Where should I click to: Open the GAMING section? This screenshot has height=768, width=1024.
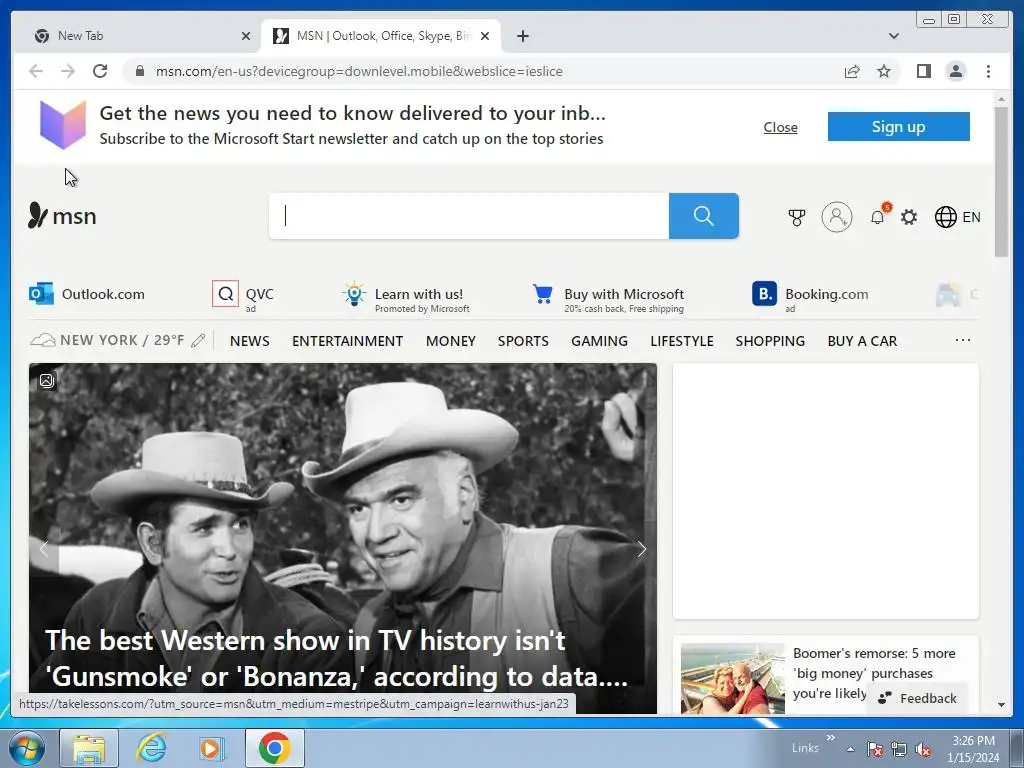point(600,341)
